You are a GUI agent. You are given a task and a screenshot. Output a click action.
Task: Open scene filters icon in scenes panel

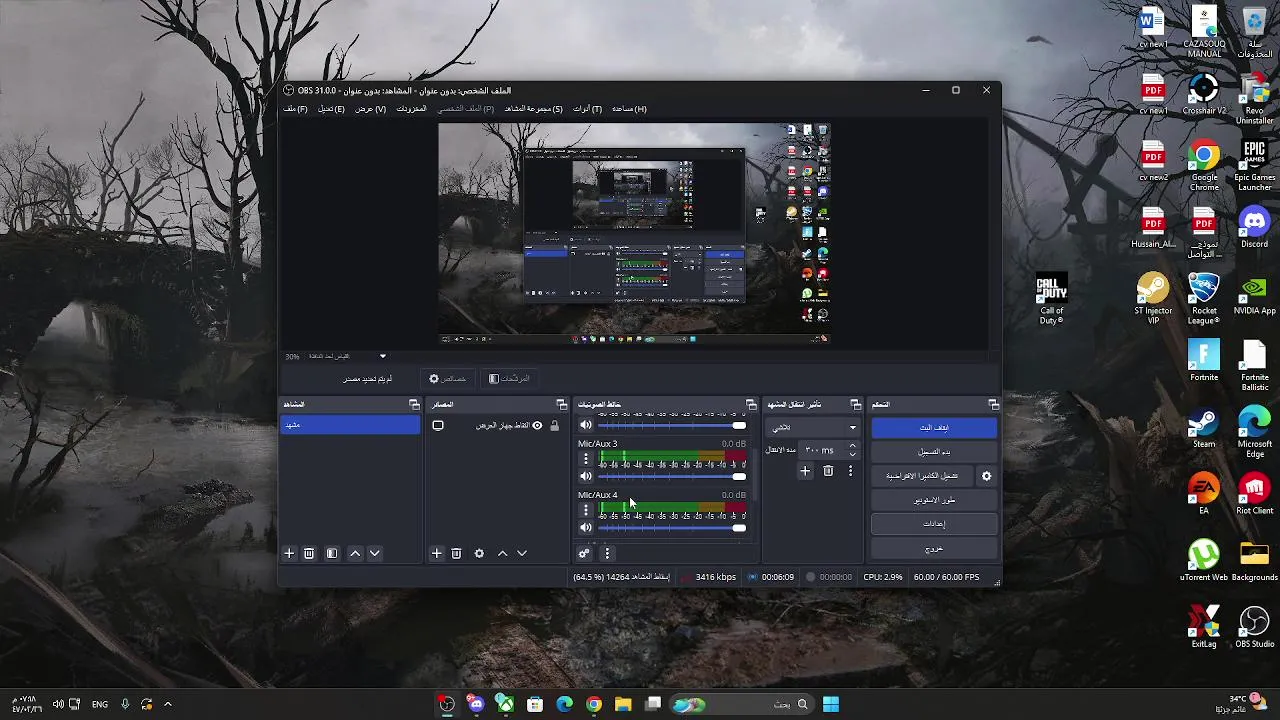point(332,553)
